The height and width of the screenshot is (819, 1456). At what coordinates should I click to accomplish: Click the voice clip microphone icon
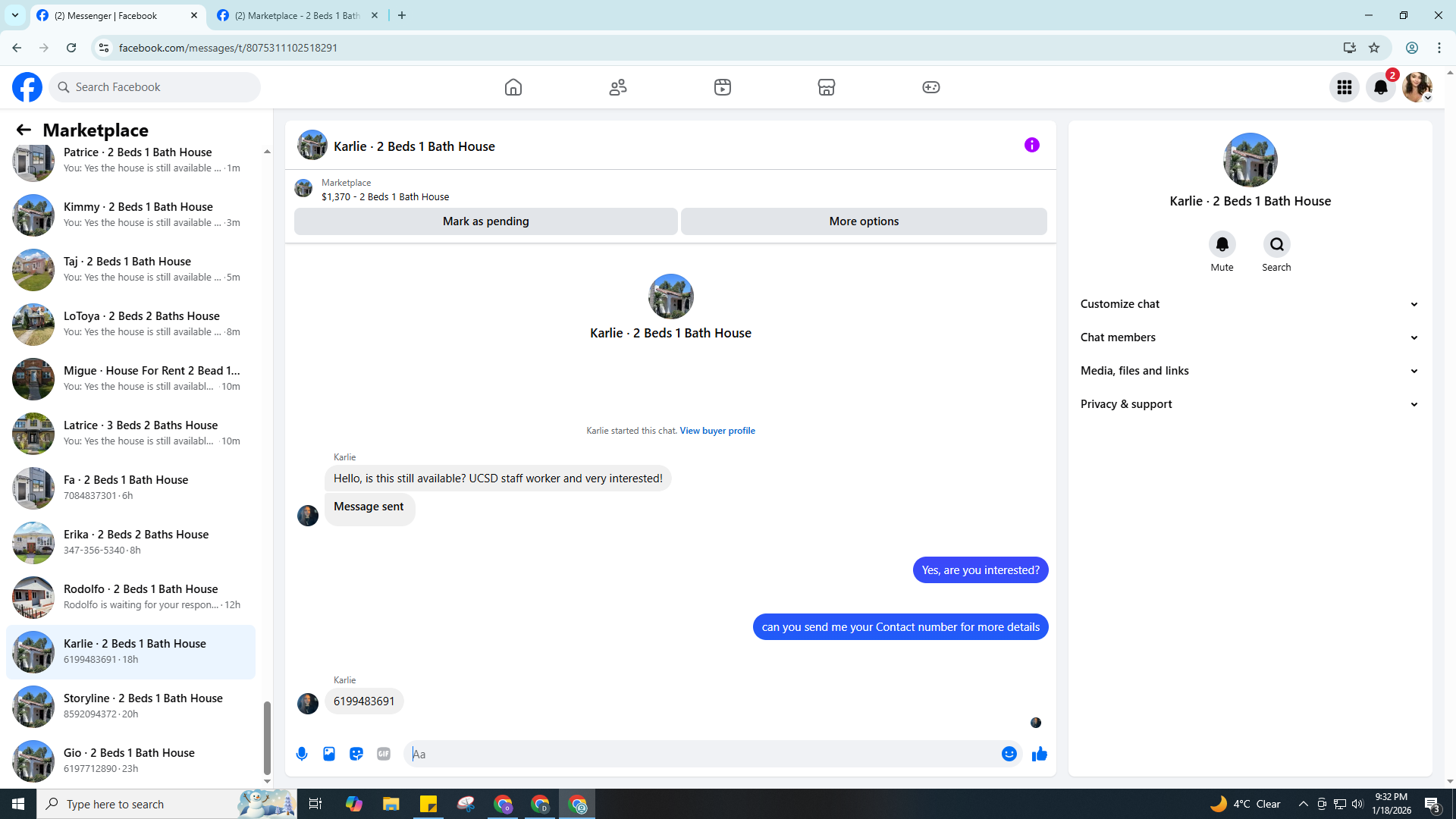[302, 754]
